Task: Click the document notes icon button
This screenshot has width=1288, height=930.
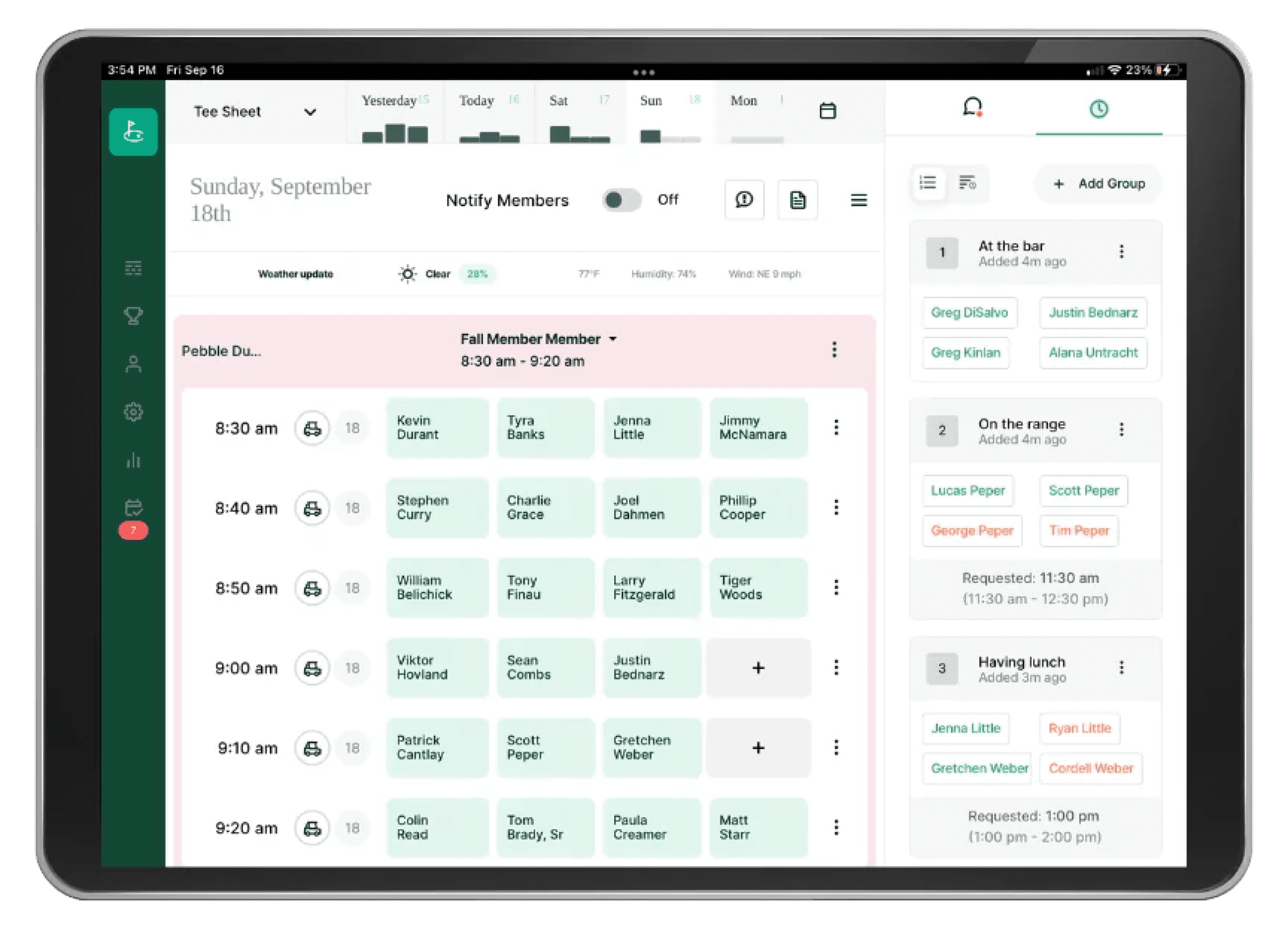Action: 797,200
